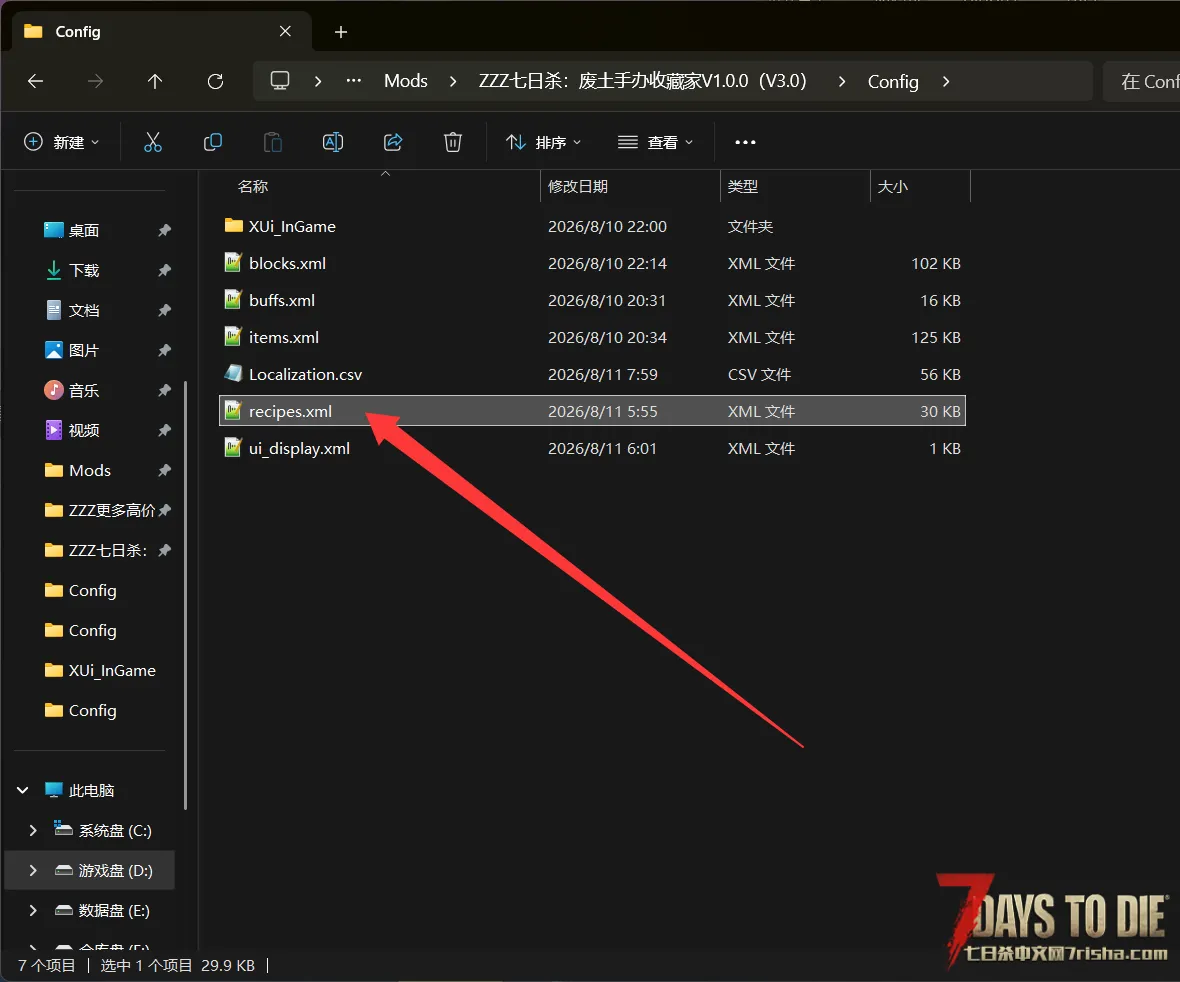Collapse the 此电脑 tree node
This screenshot has width=1180, height=982.
pyautogui.click(x=23, y=790)
